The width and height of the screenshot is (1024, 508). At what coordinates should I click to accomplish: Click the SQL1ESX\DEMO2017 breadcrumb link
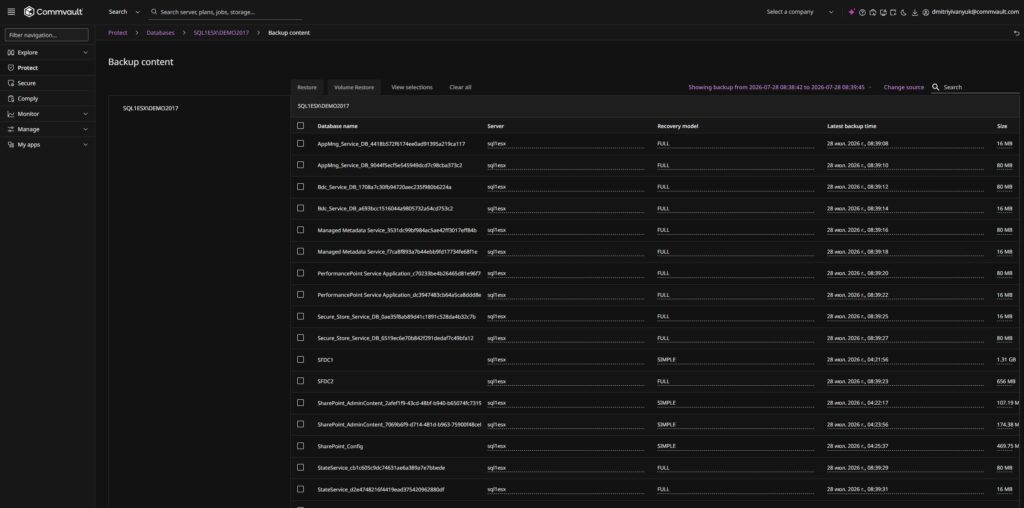point(221,33)
